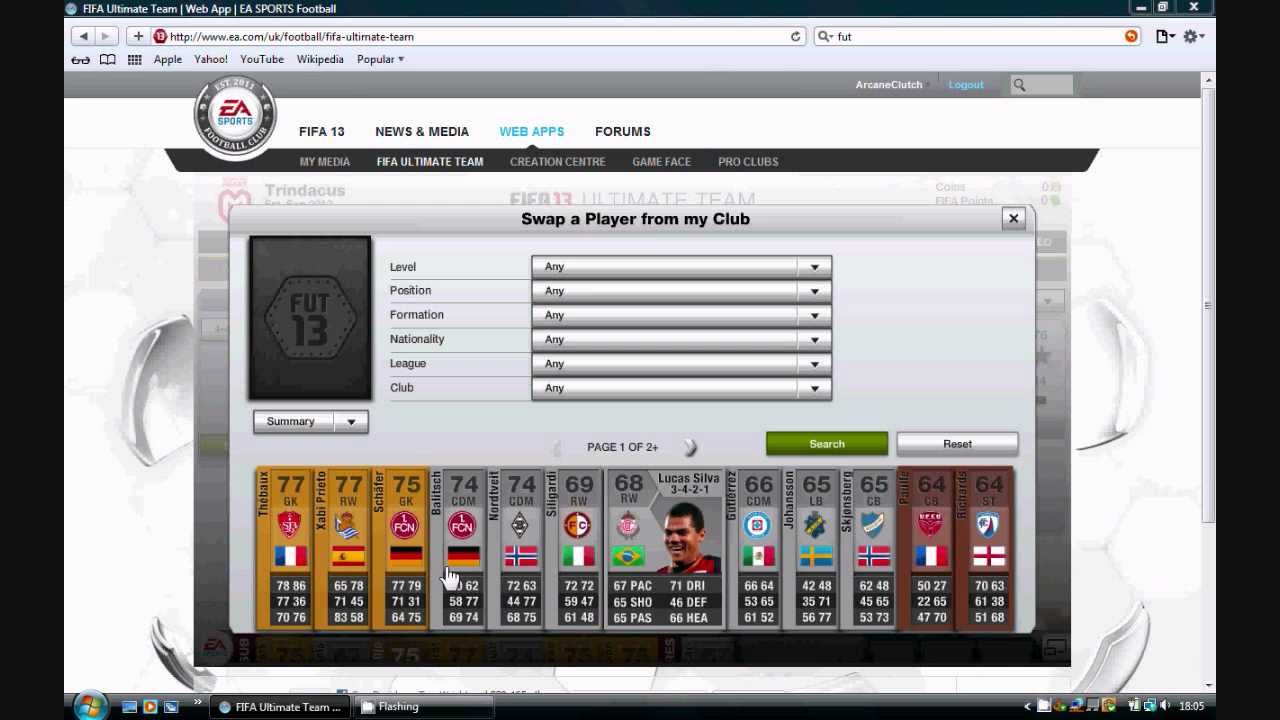Open the Level dropdown
Screen dimensions: 1280x720
click(x=681, y=267)
